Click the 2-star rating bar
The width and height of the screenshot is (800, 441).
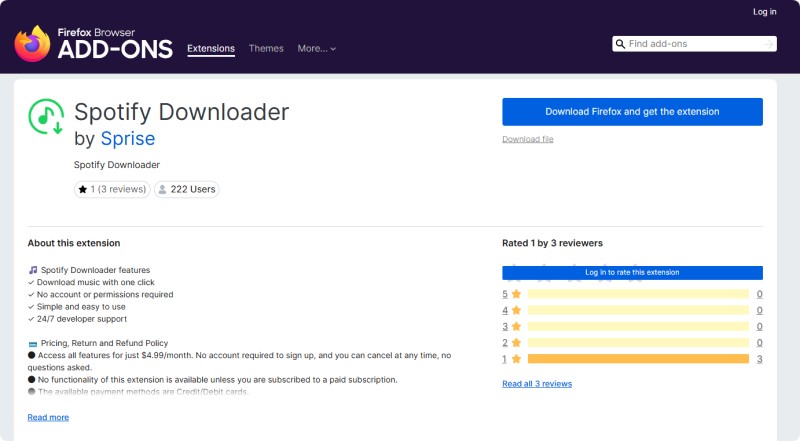point(638,342)
